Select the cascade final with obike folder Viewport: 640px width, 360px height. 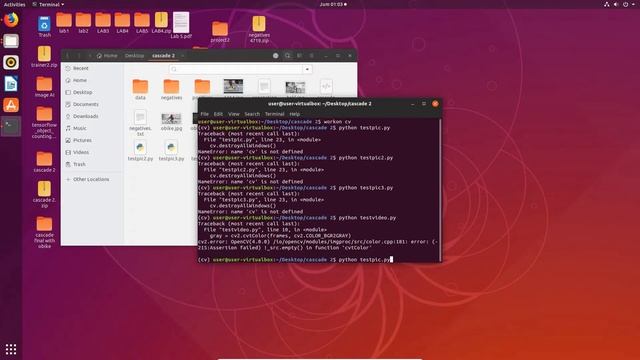(44, 232)
